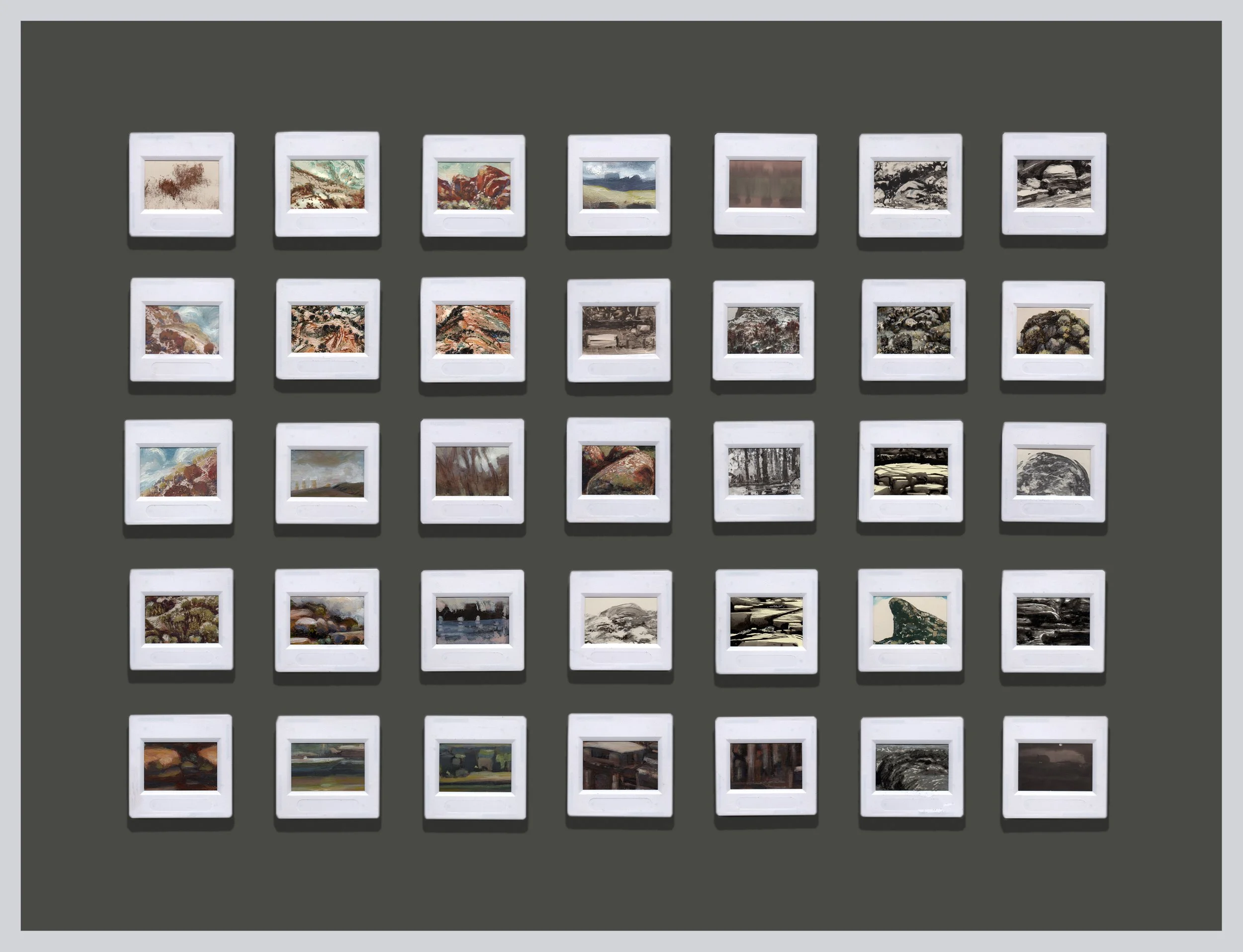This screenshot has height=952, width=1243.
Task: Select the black-and-white rock arch slide
Action: (1054, 183)
